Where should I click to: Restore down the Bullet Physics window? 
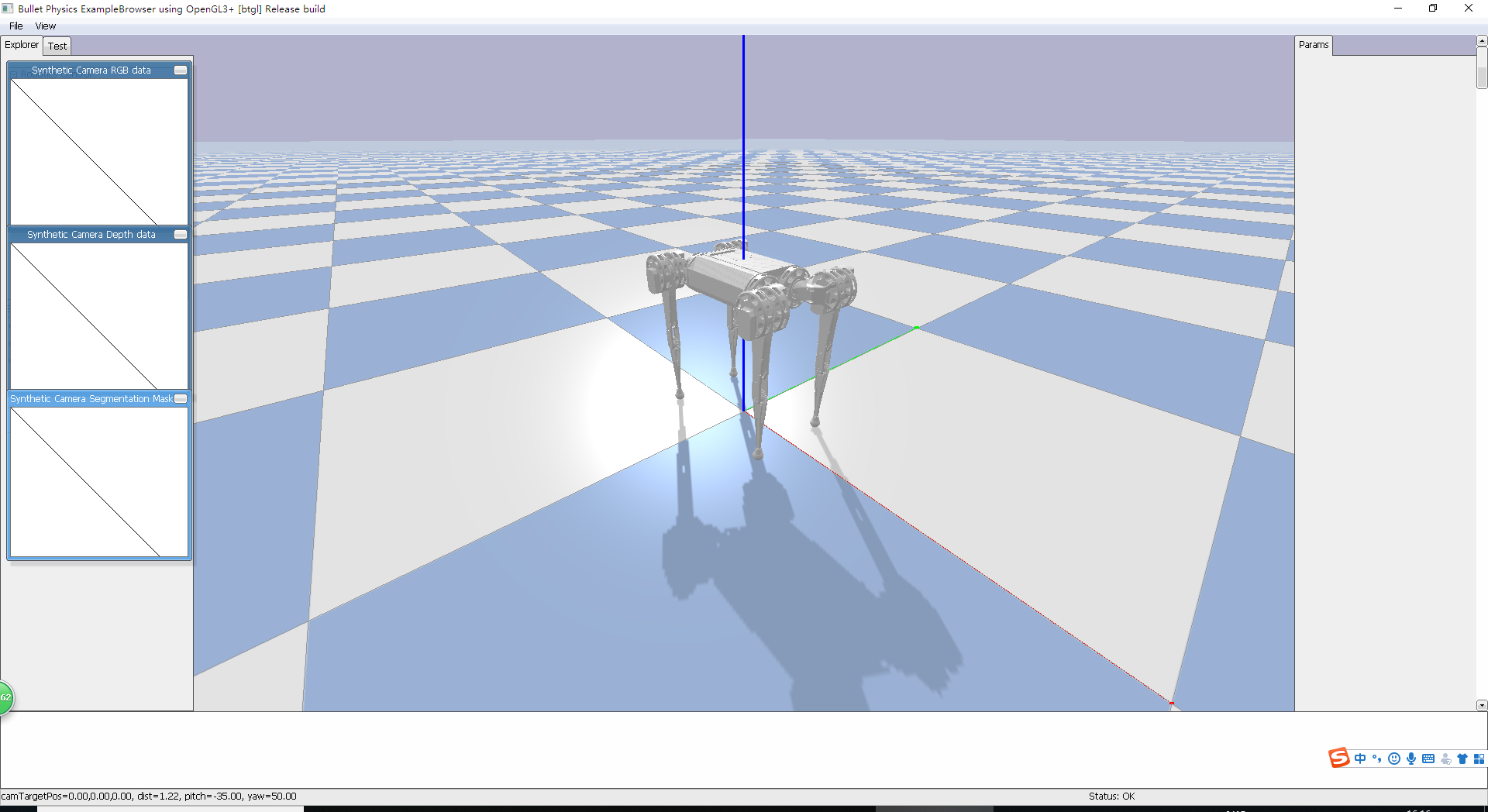tap(1433, 9)
